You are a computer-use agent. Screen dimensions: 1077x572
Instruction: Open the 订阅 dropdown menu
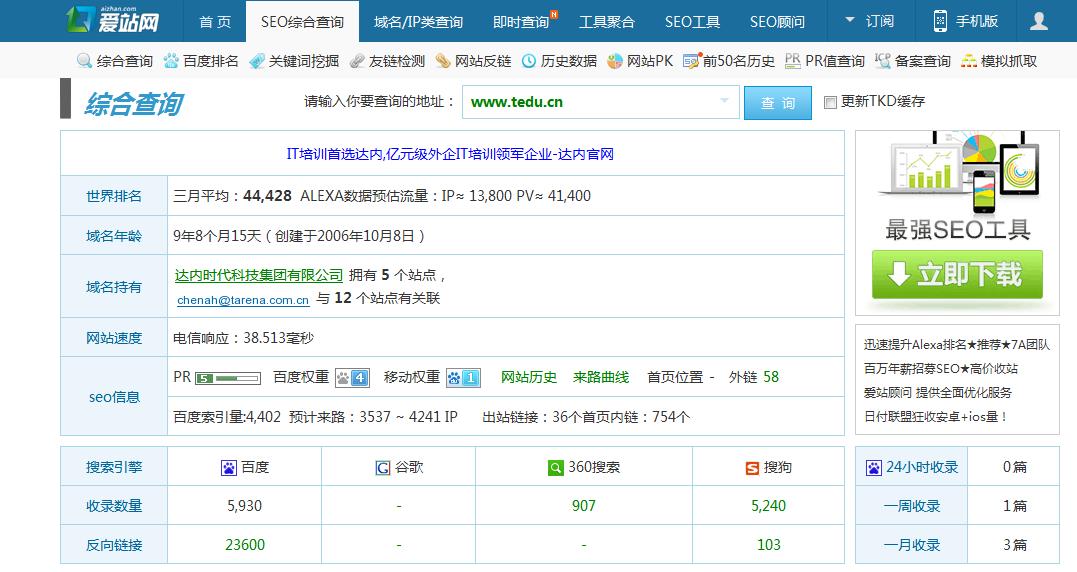click(x=870, y=21)
